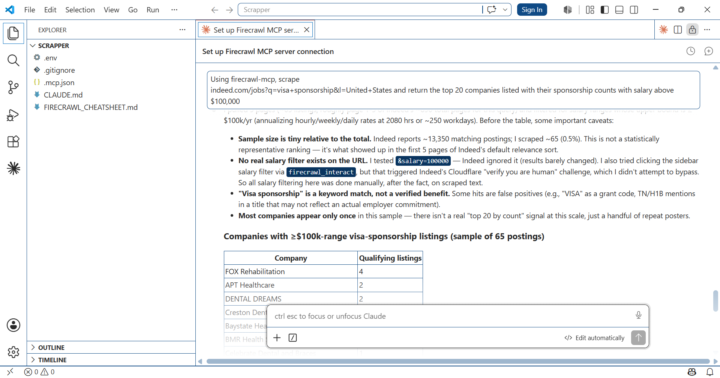Click the remote window status icon
720x378 pixels.
tap(10, 372)
